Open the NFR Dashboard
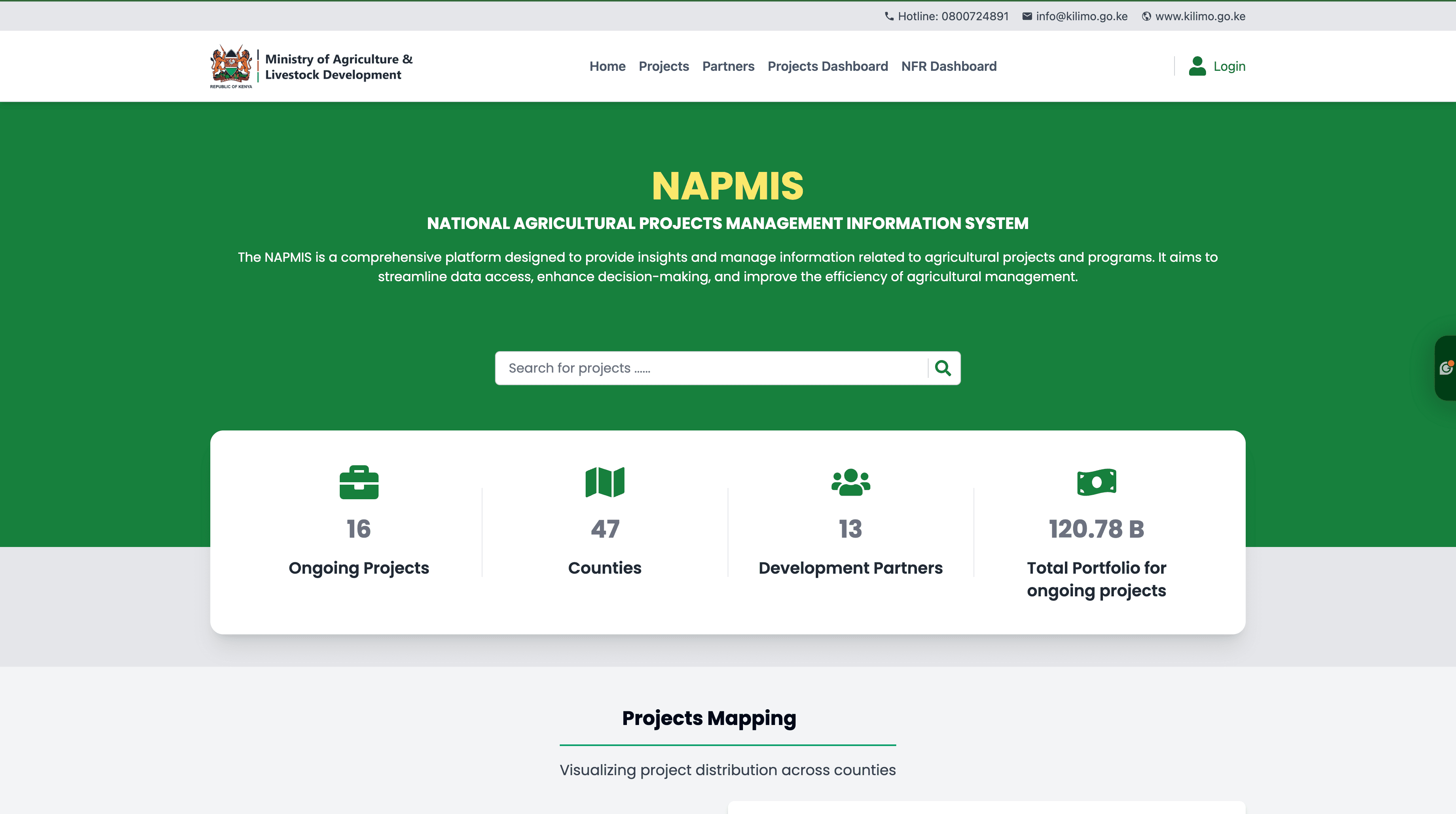 949,66
